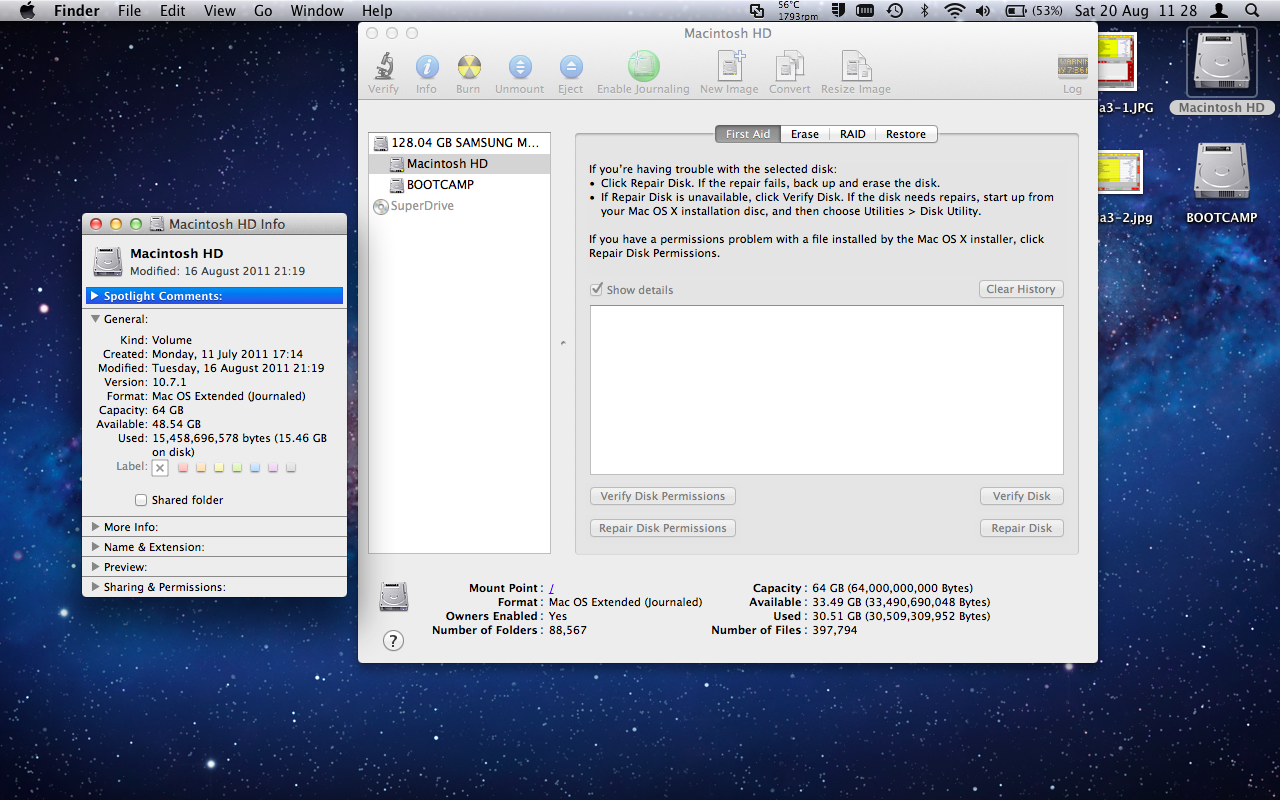This screenshot has width=1280, height=800.
Task: Click the Repair Disk button
Action: click(1021, 528)
